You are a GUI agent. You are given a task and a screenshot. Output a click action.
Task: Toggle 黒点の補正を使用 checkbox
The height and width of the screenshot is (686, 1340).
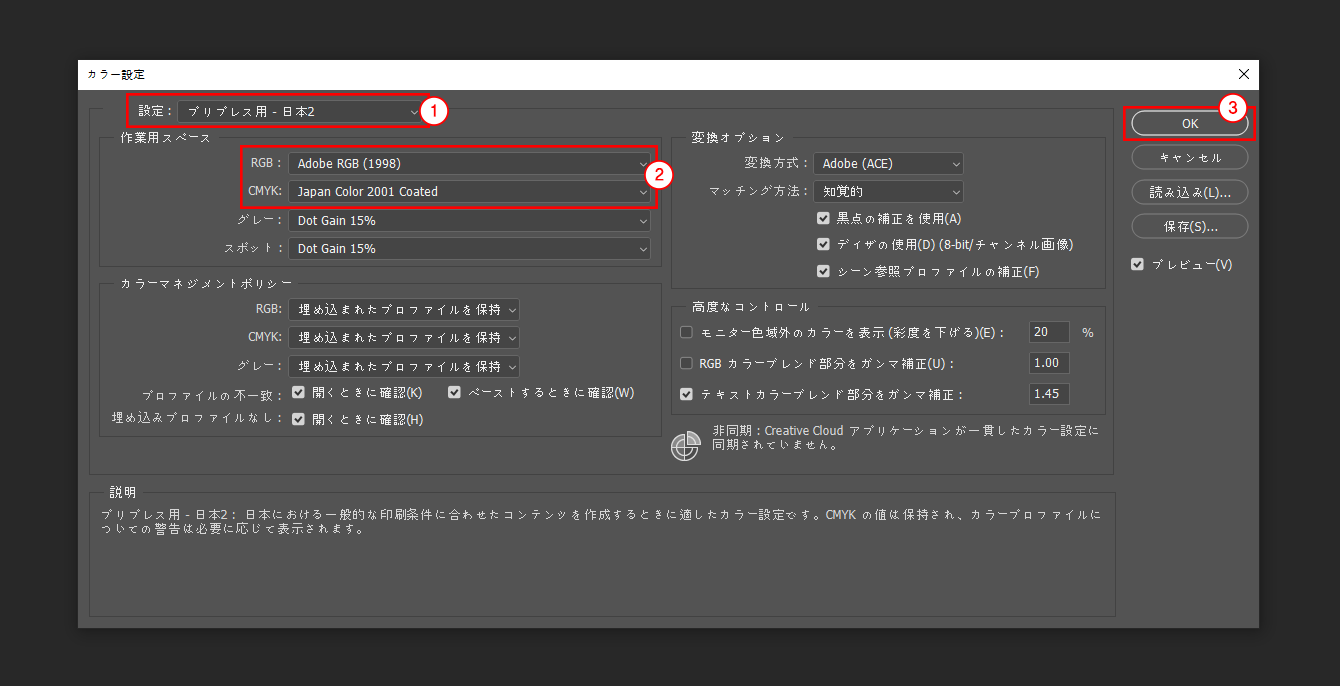pyautogui.click(x=823, y=218)
